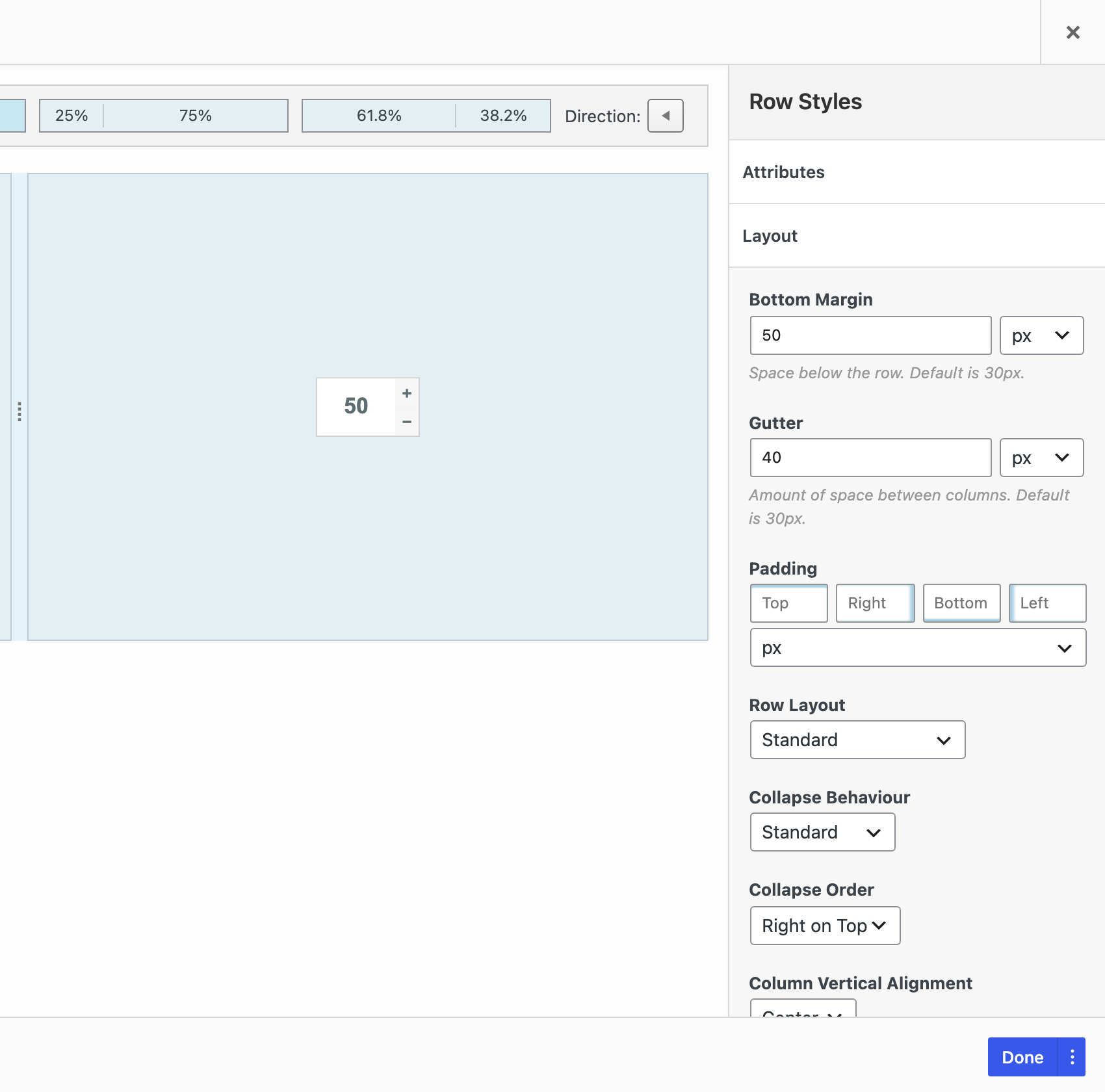Image resolution: width=1105 pixels, height=1092 pixels.
Task: Open Gutter unit dropdown
Action: click(x=1041, y=458)
